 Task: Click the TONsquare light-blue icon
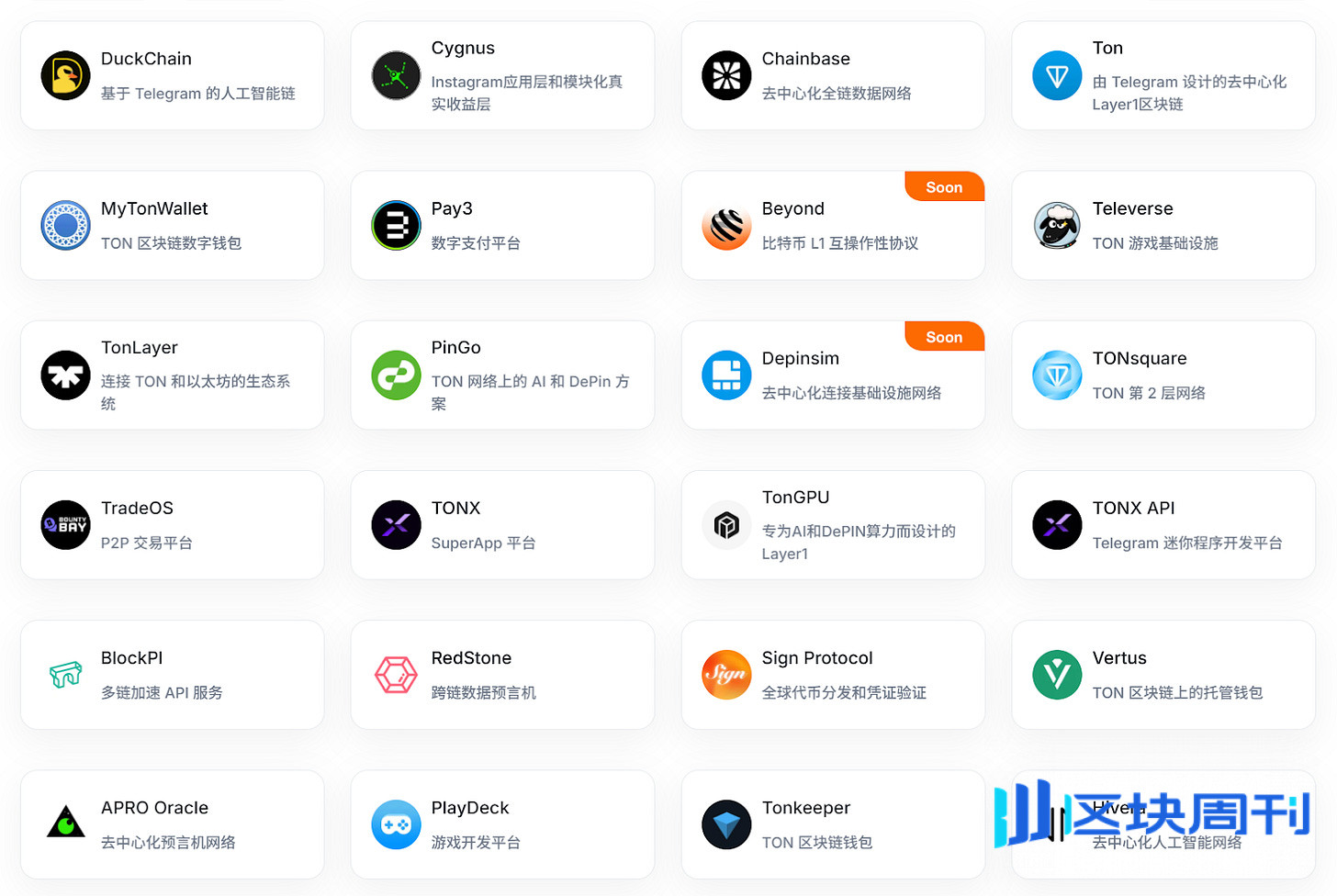(x=1057, y=375)
